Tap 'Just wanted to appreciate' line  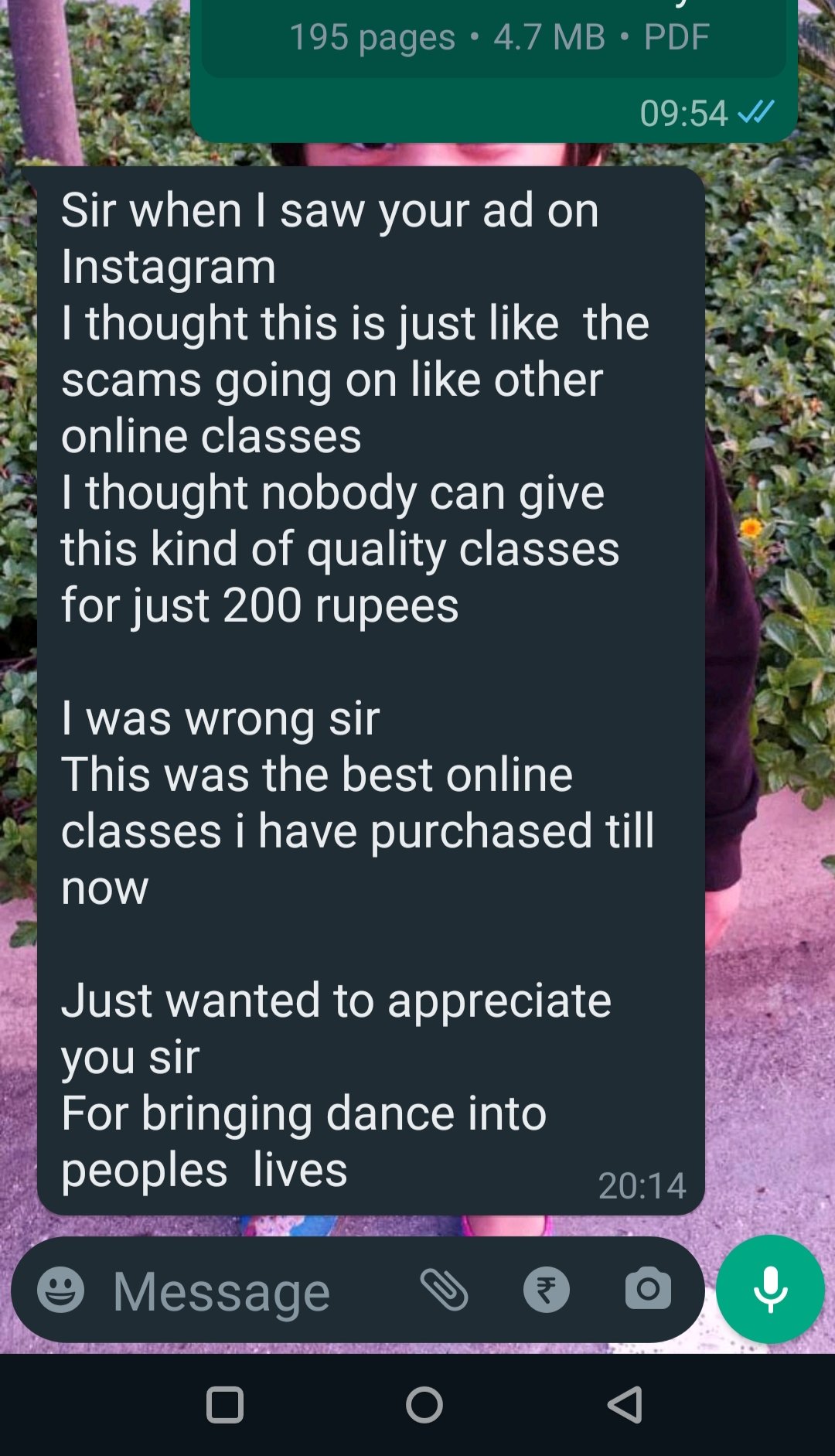pos(336,1000)
